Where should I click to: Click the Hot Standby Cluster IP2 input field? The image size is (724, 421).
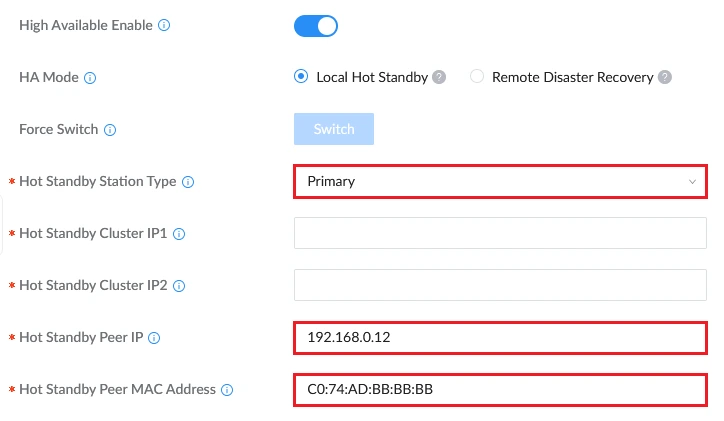pos(501,285)
